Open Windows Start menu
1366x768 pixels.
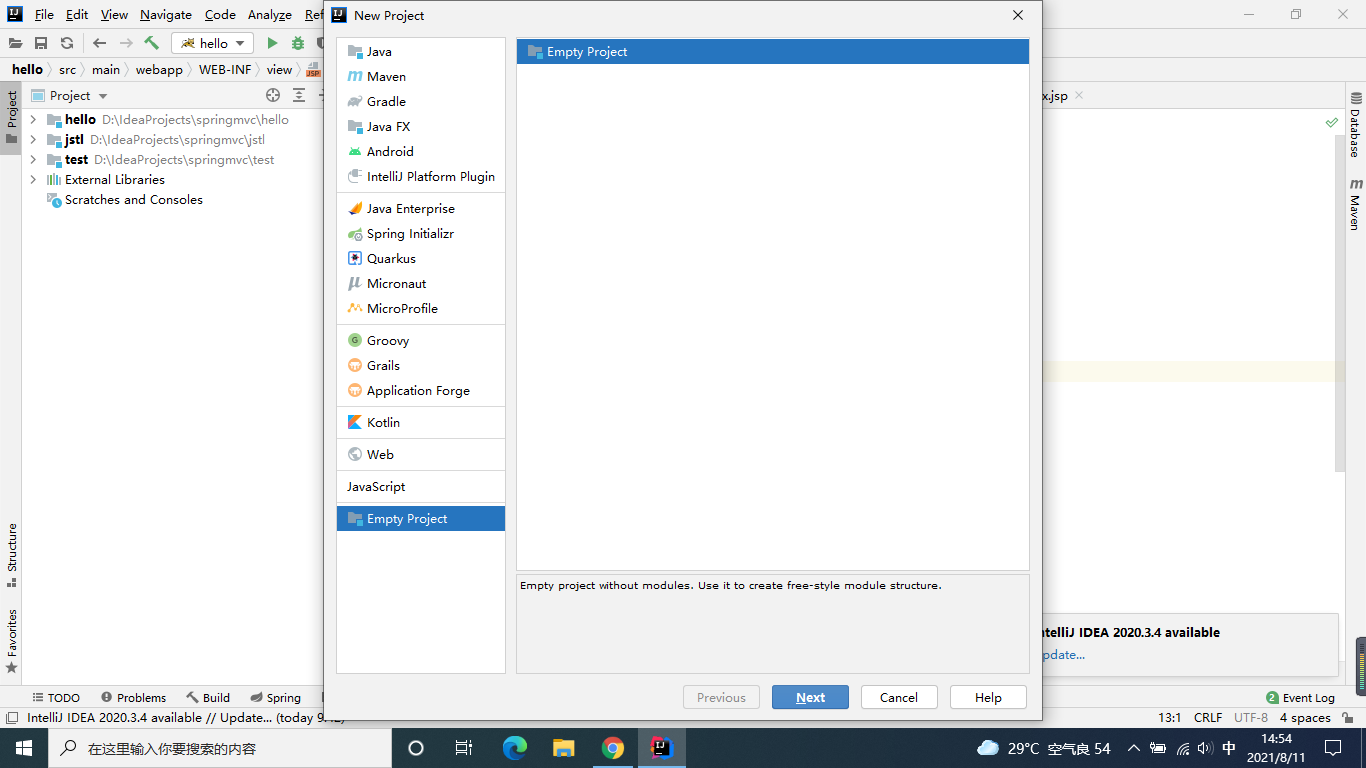coord(24,748)
